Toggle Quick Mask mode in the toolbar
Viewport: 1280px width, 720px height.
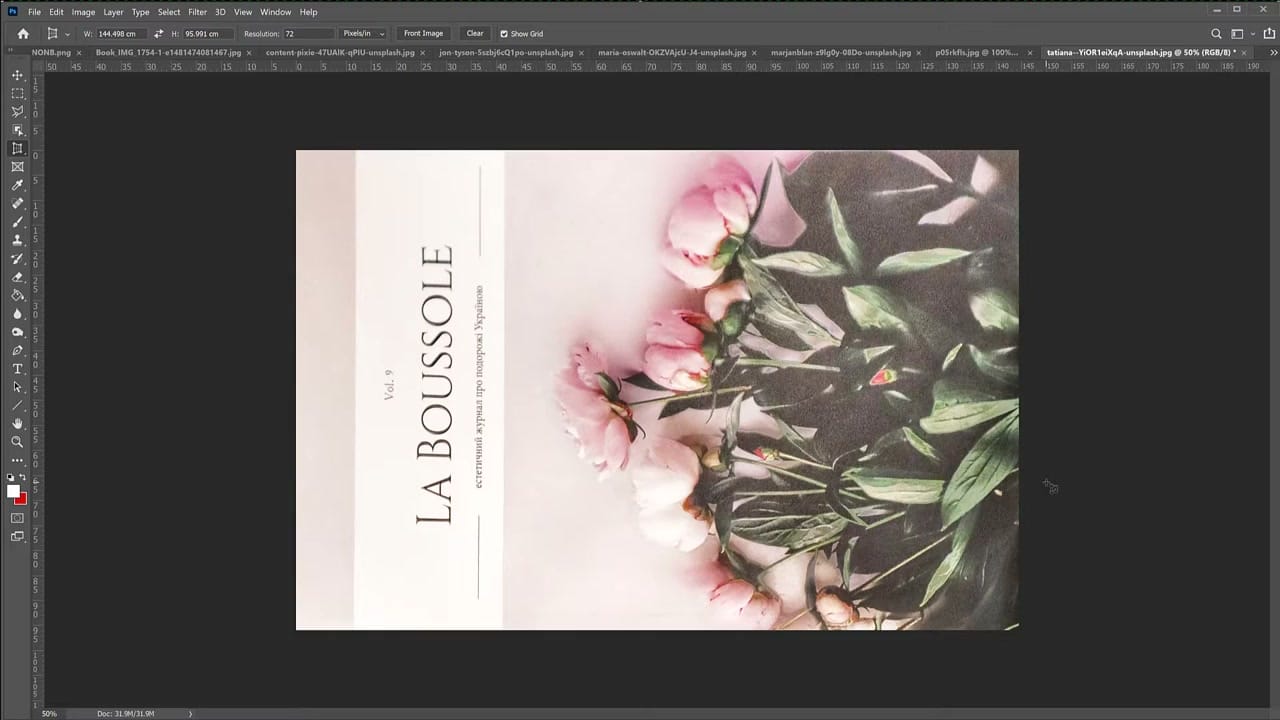click(17, 518)
